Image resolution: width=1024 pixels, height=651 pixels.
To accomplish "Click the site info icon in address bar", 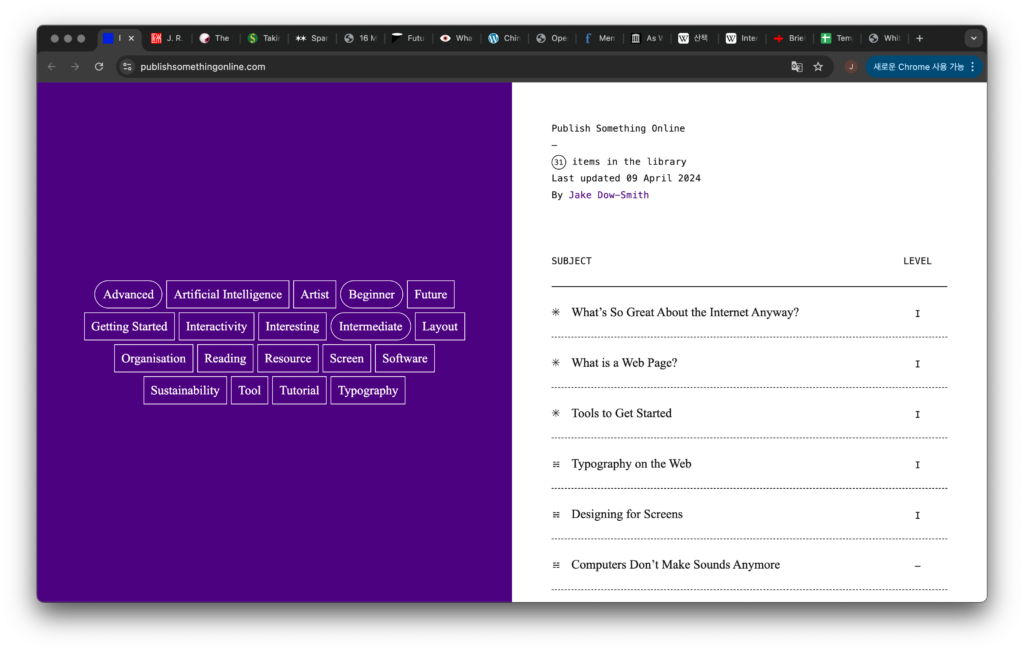I will [127, 67].
